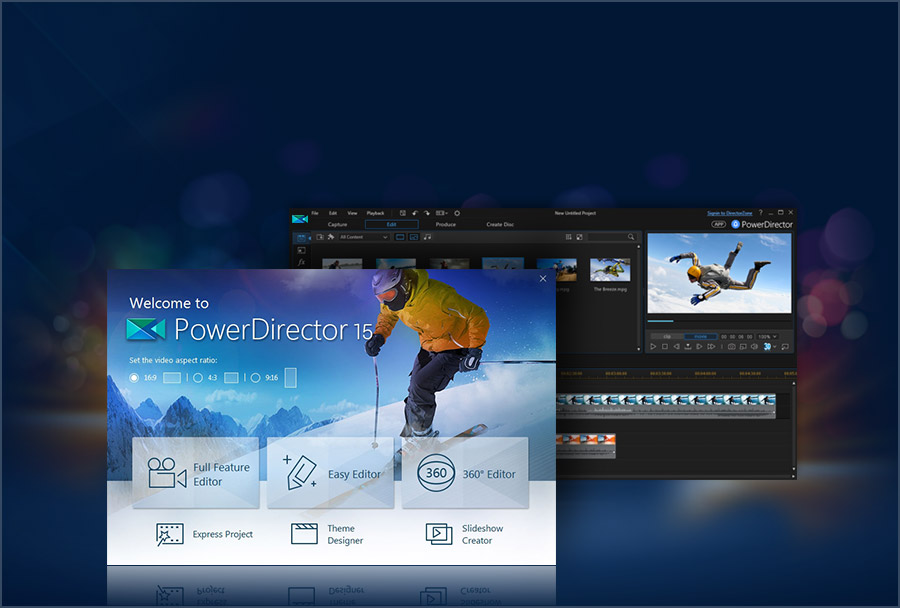The width and height of the screenshot is (900, 608).
Task: Open the Media Room sidebar icon
Action: 301,238
